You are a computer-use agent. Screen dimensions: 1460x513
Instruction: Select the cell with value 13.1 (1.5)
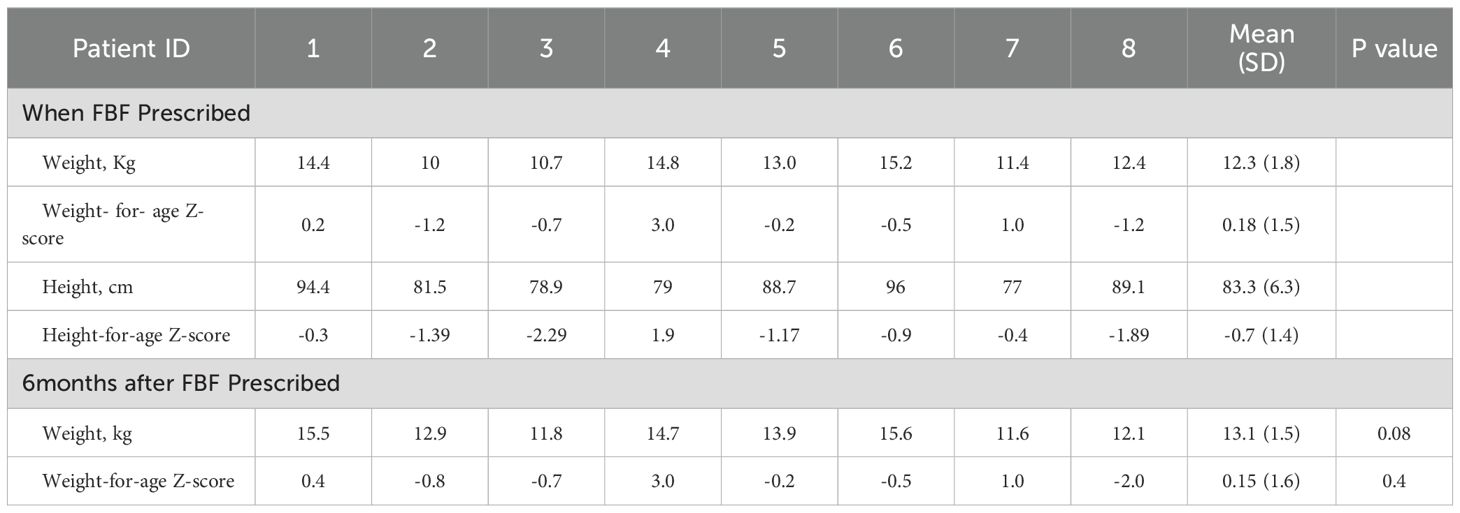[x=1261, y=433]
